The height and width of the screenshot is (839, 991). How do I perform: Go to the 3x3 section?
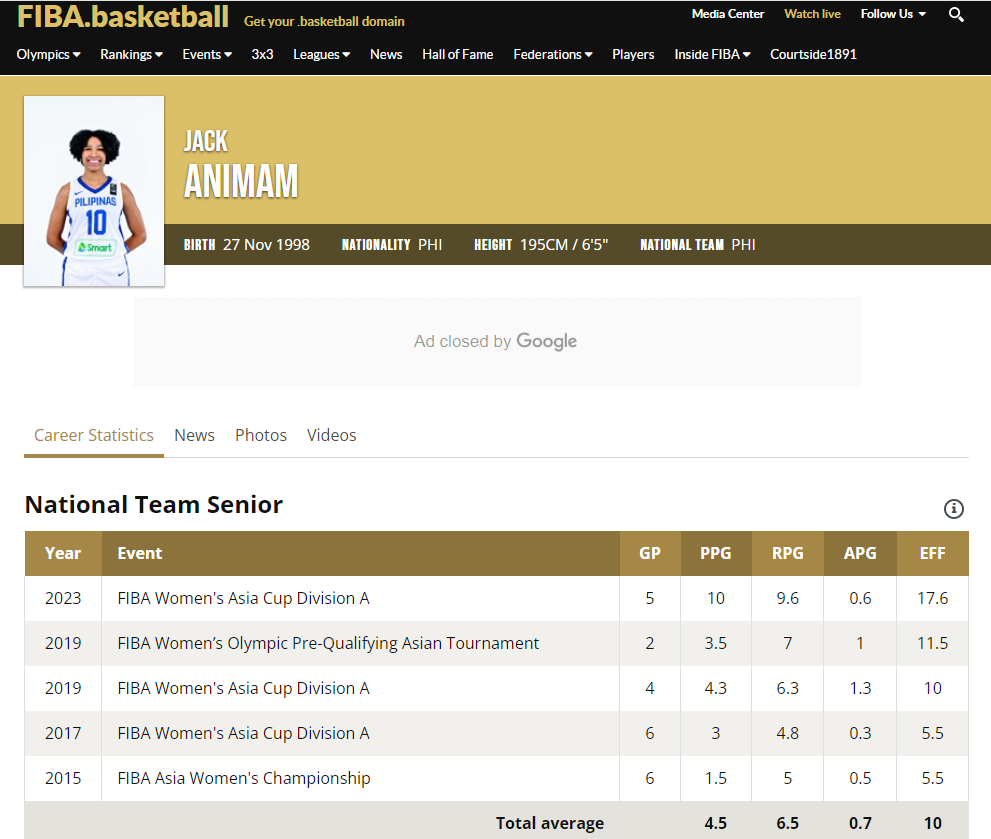262,54
